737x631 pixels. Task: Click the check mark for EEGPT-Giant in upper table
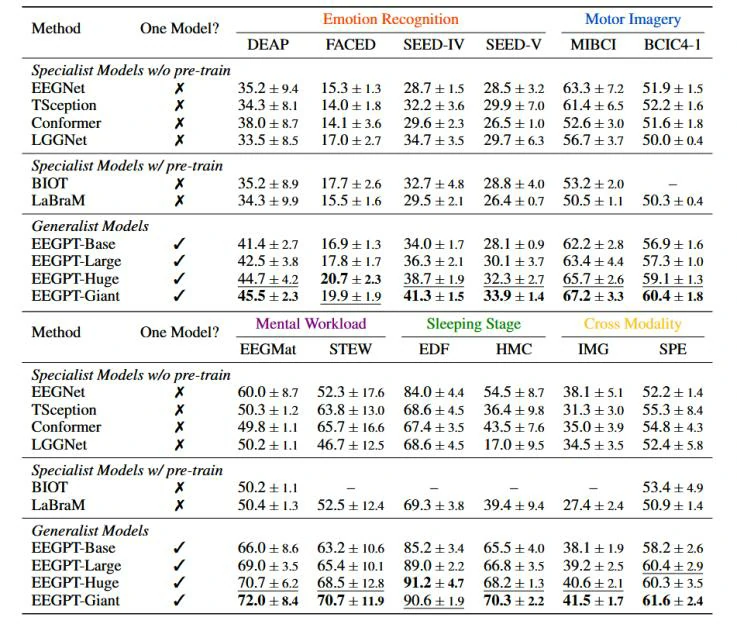(179, 295)
